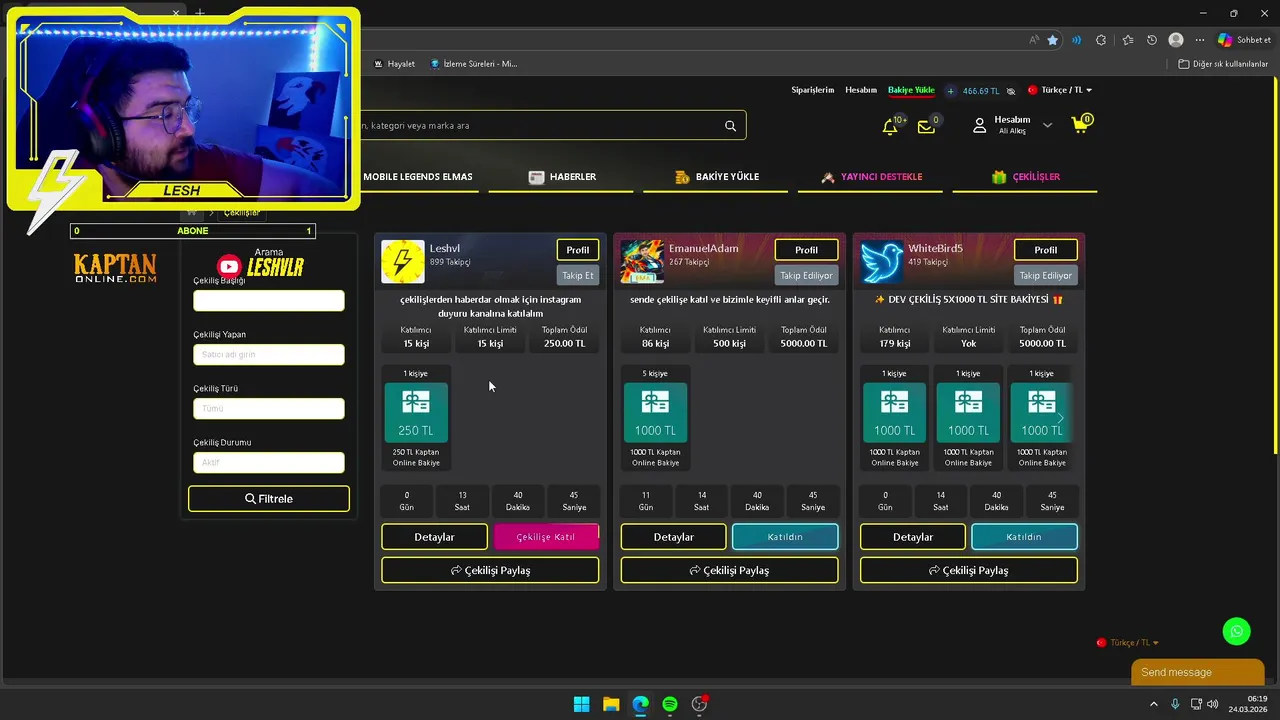1280x720 pixels.
Task: Open the YAYINCI DESTEKLE tab
Action: coord(871,177)
